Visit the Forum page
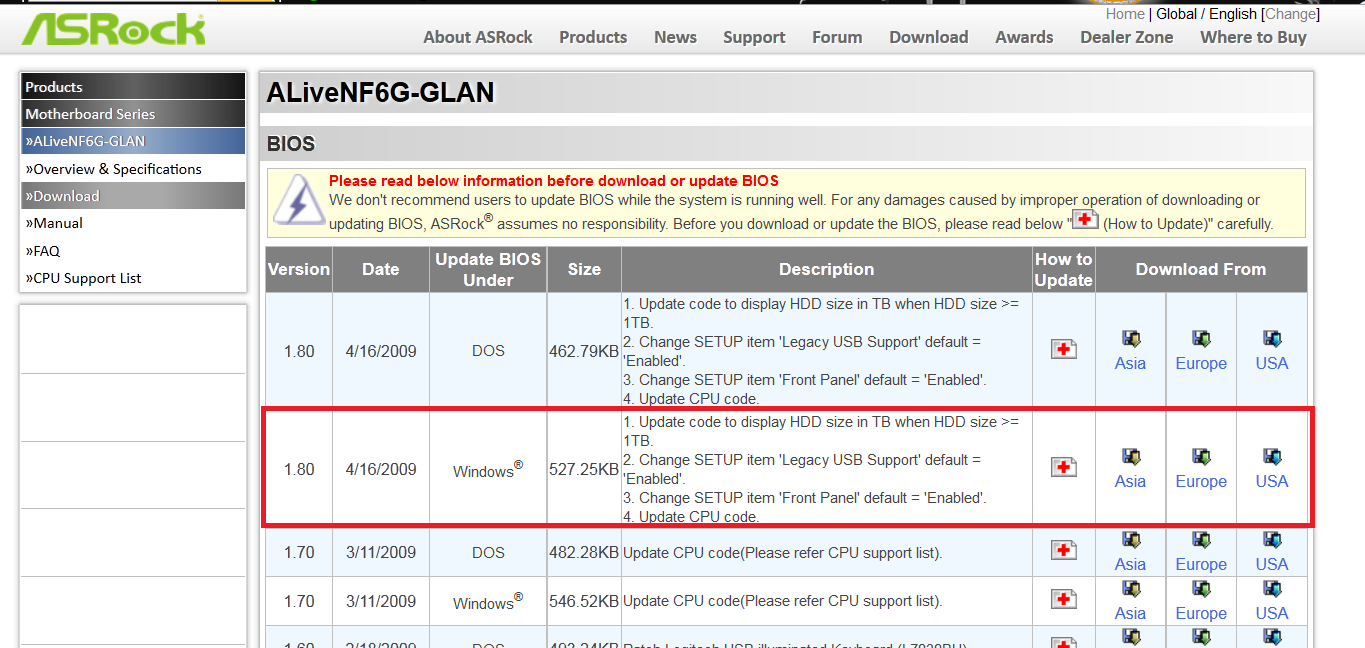The image size is (1365, 648). pos(837,37)
